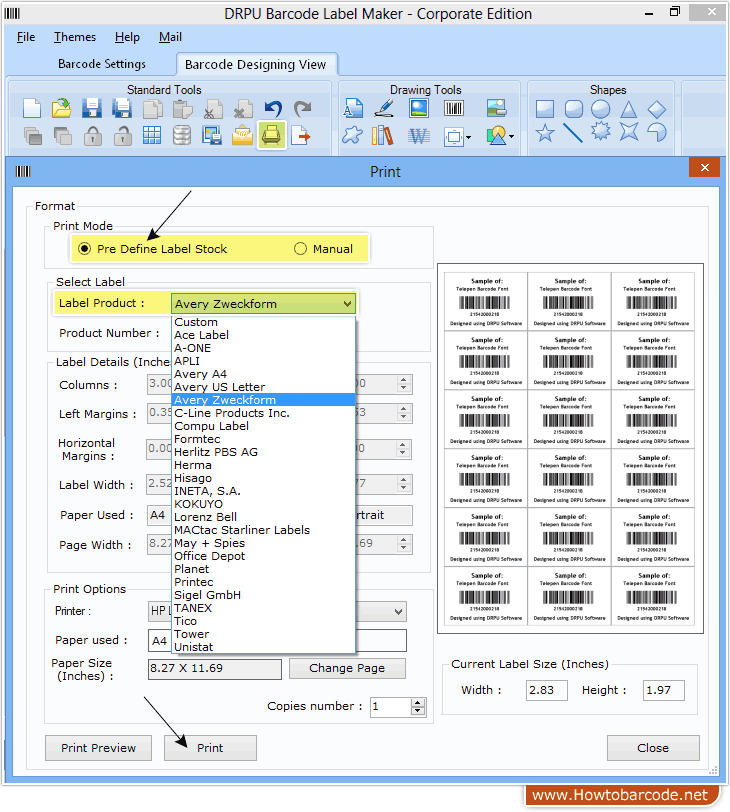730x812 pixels.
Task: Click the Undo arrow icon
Action: (x=273, y=109)
